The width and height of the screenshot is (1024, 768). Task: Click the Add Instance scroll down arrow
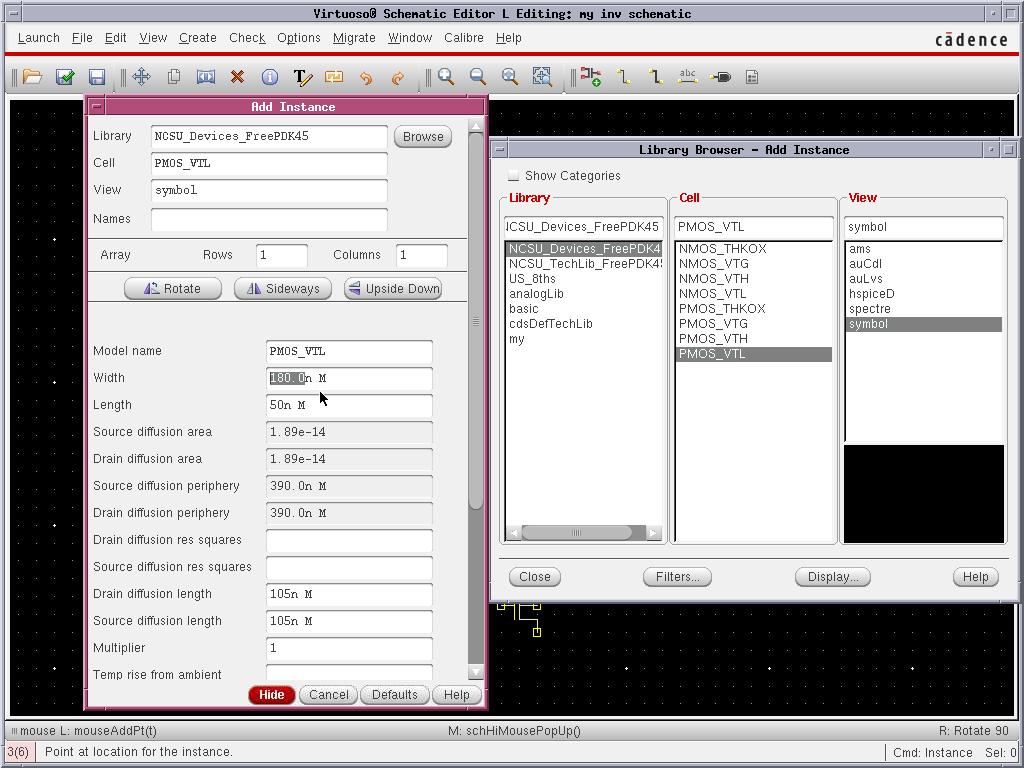click(476, 671)
